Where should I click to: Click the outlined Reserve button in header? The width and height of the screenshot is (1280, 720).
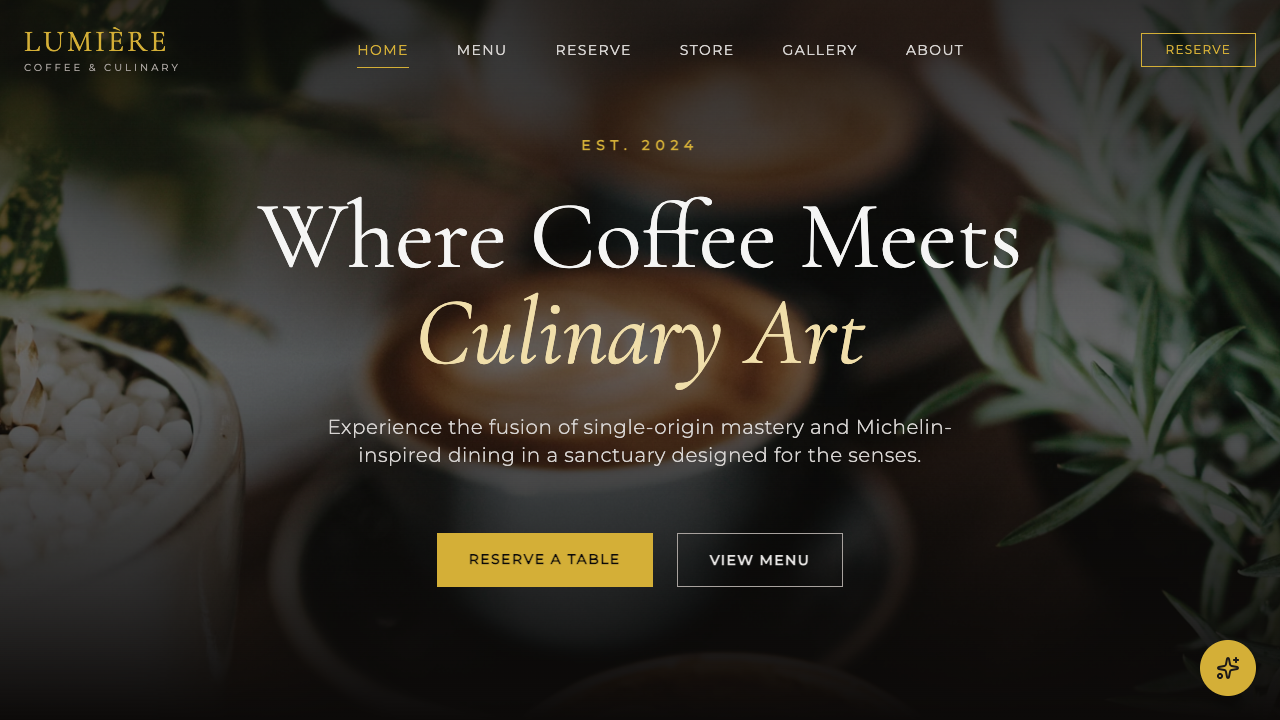pos(1198,50)
